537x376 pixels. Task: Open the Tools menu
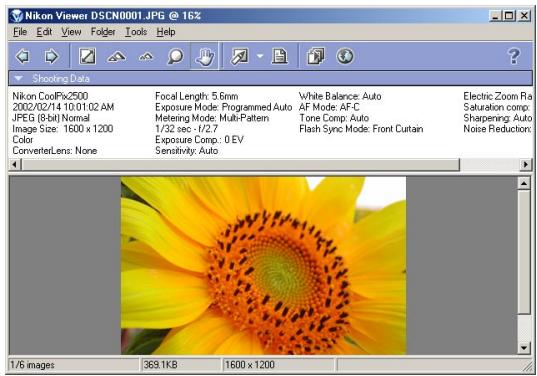coord(136,32)
